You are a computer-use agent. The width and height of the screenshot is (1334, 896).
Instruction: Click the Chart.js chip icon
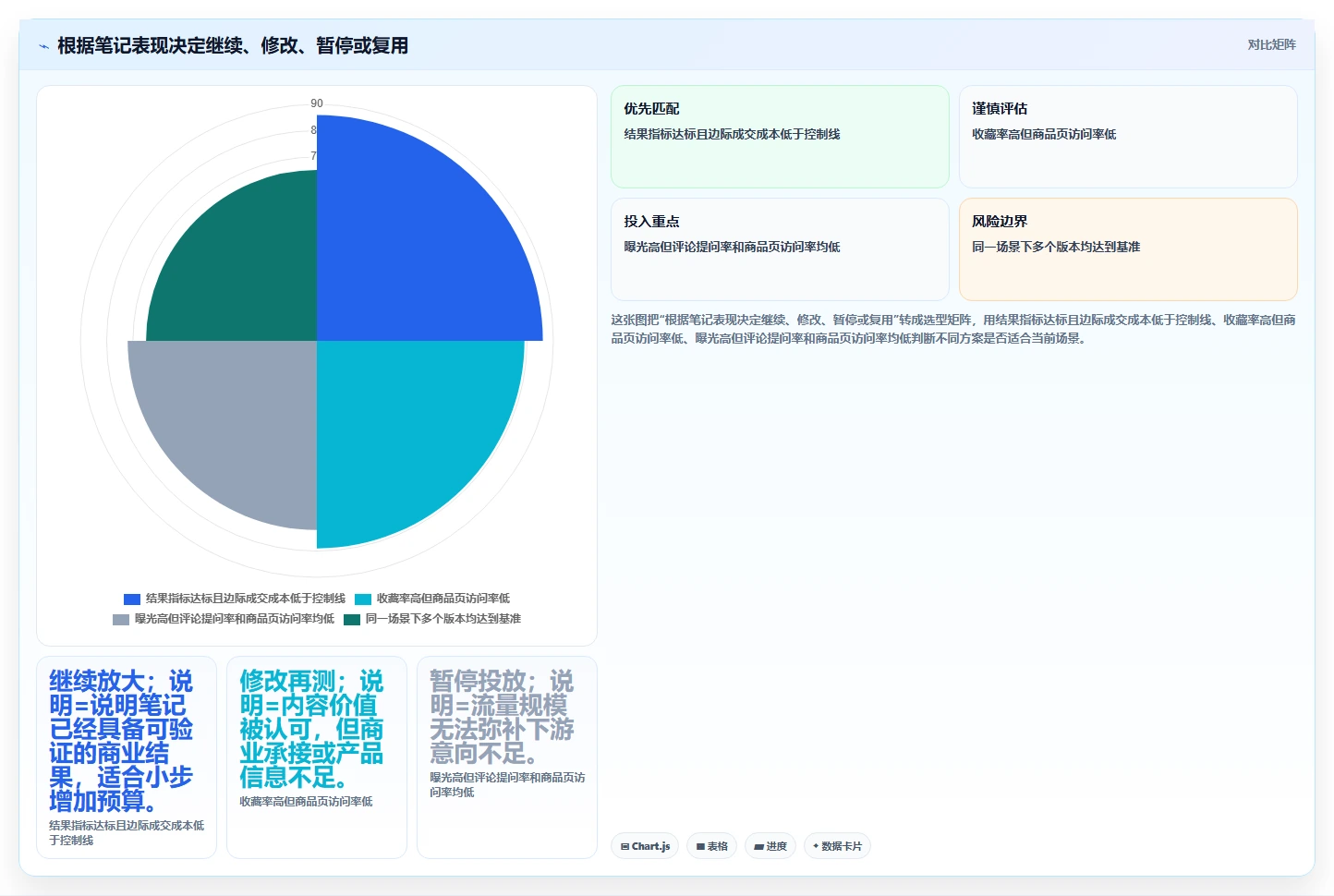[x=625, y=846]
